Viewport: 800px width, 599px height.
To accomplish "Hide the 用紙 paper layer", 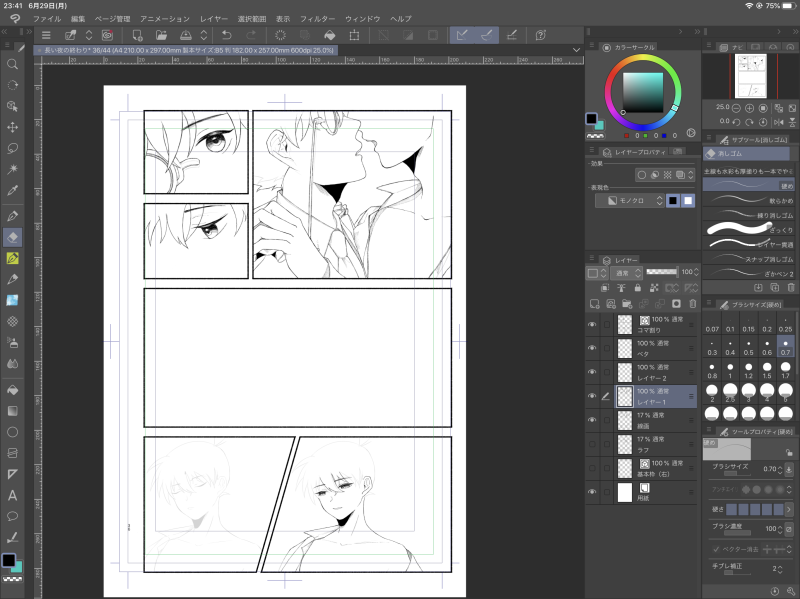I will 592,492.
